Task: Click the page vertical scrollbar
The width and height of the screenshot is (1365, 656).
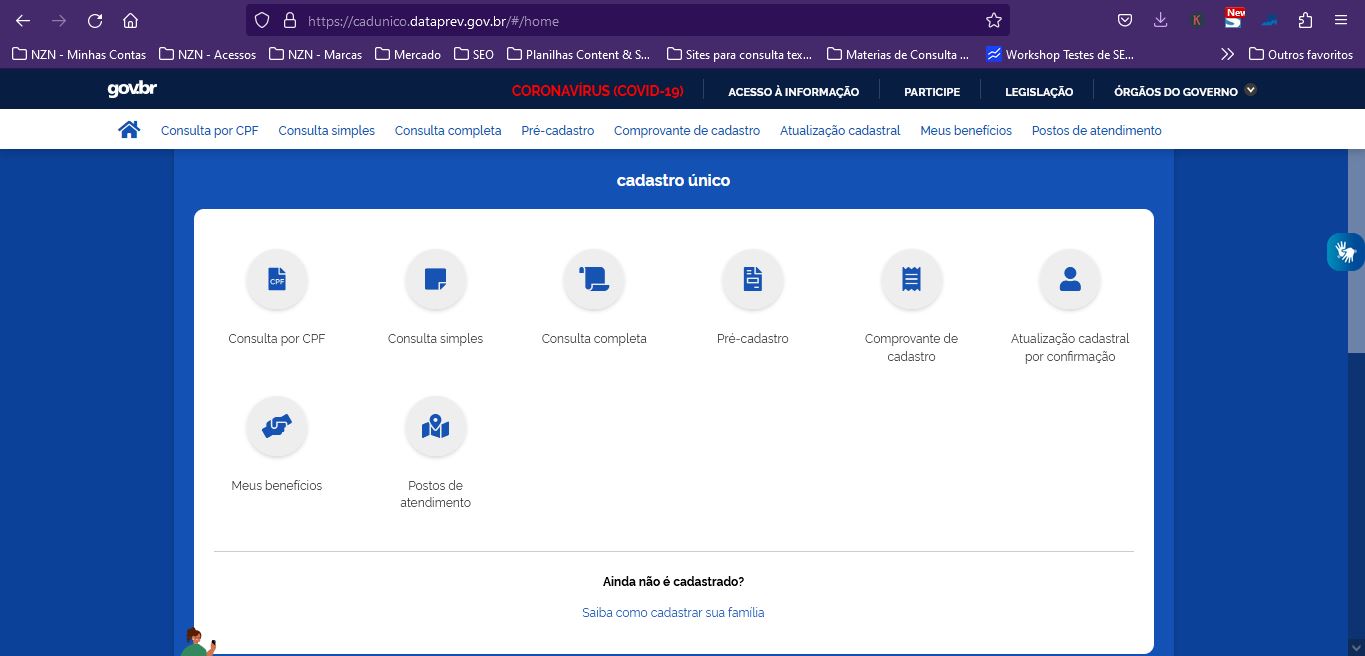Action: coord(1356,250)
